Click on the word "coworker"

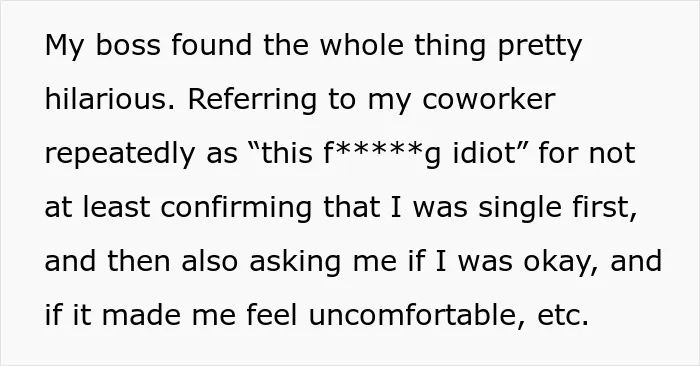[x=489, y=99]
